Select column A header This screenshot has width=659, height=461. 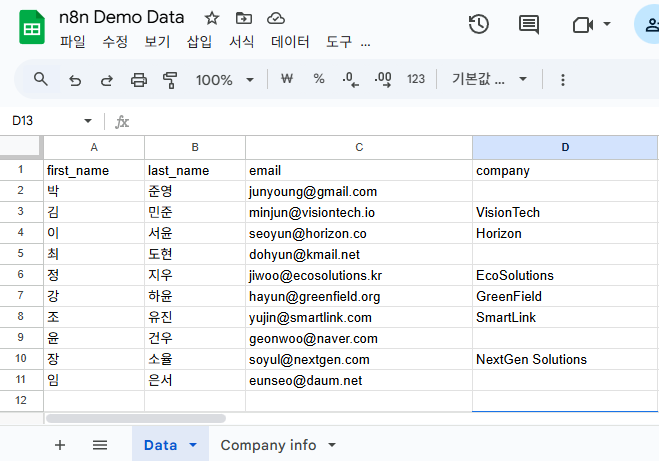tap(94, 148)
